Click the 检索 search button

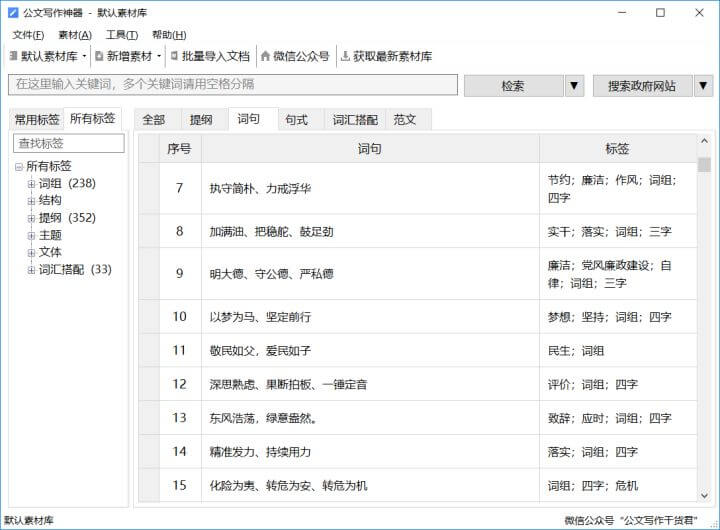pos(513,85)
